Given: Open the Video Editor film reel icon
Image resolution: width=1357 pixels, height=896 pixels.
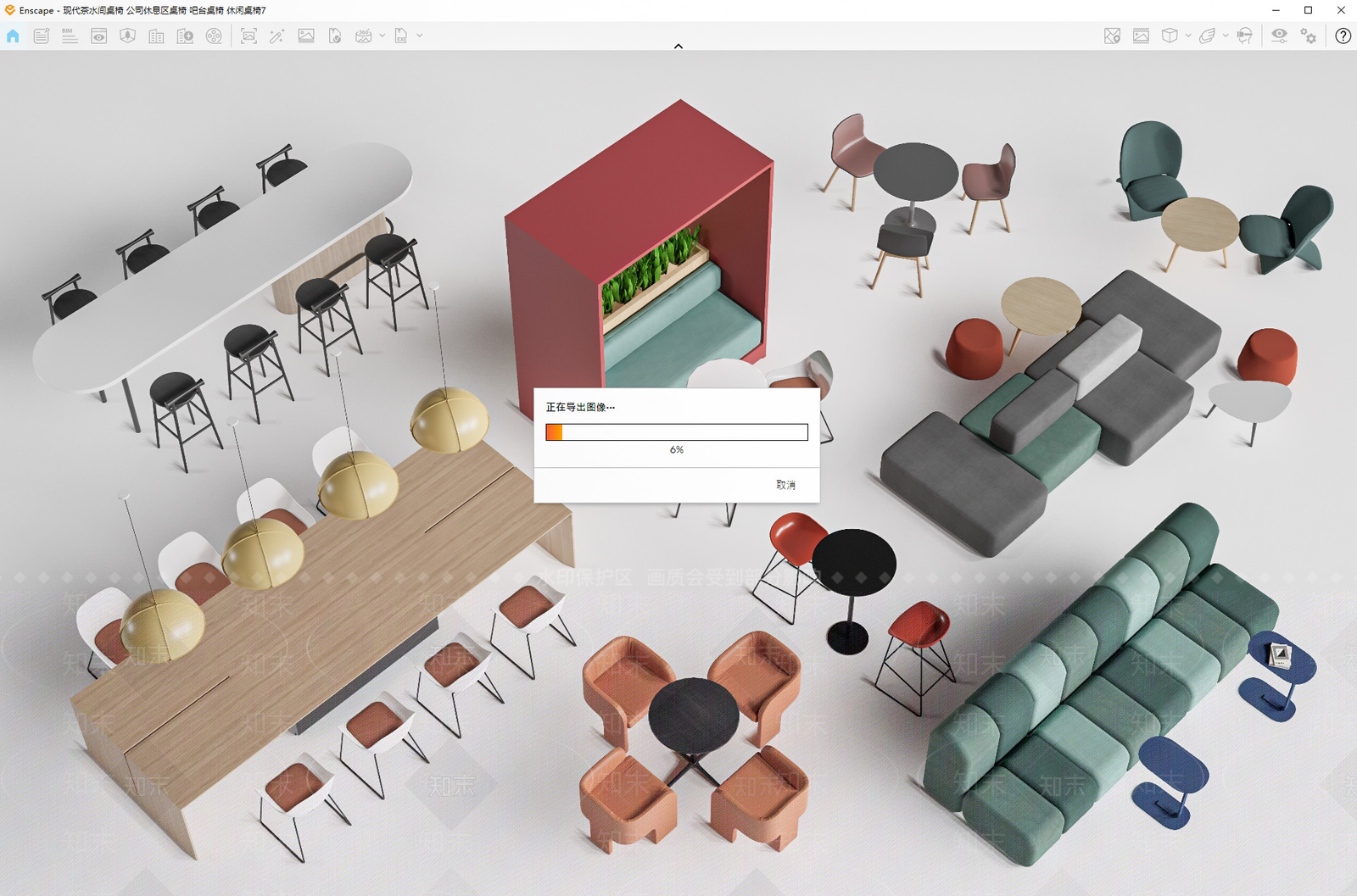Looking at the screenshot, I should [x=214, y=36].
